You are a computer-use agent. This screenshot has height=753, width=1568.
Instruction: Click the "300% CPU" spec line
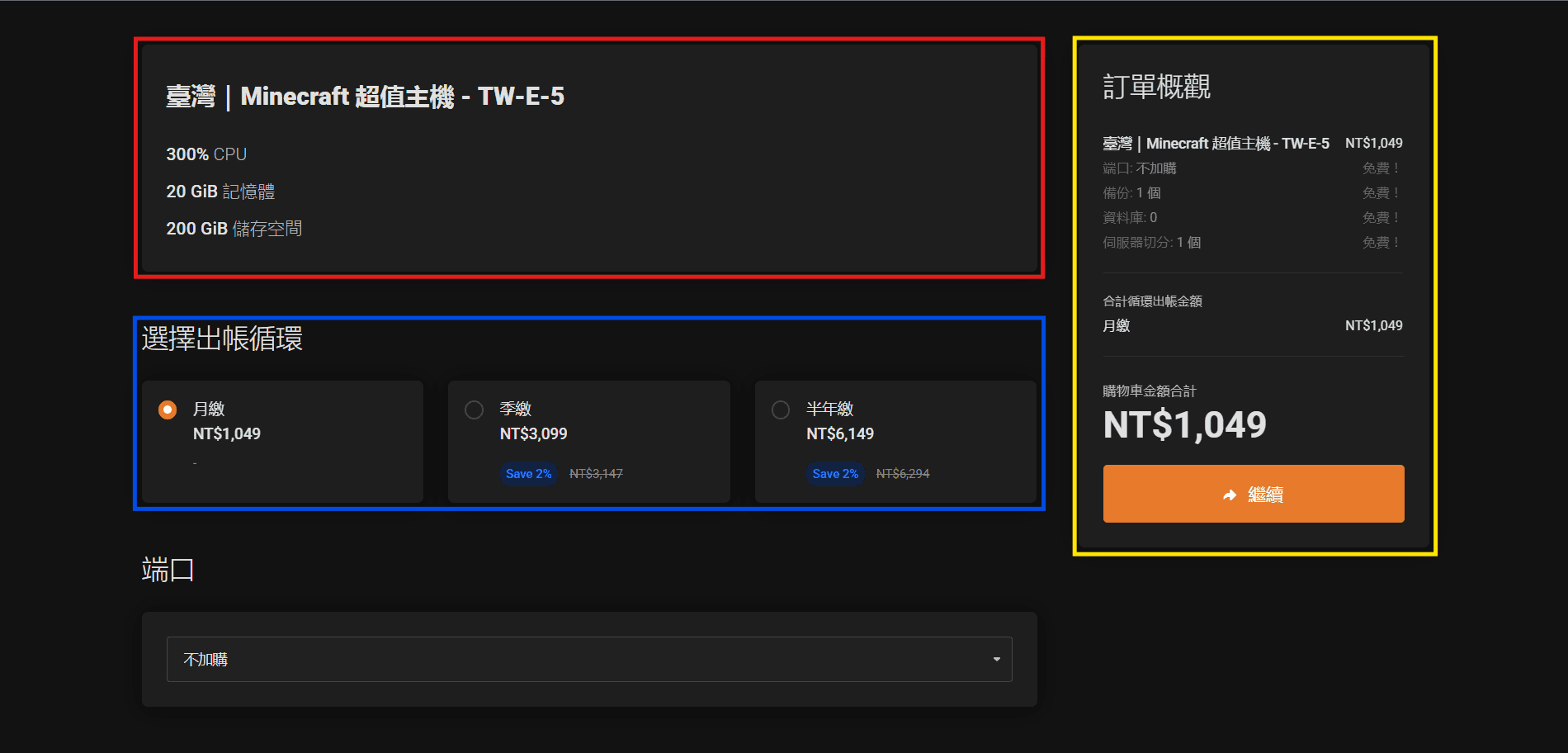click(206, 154)
